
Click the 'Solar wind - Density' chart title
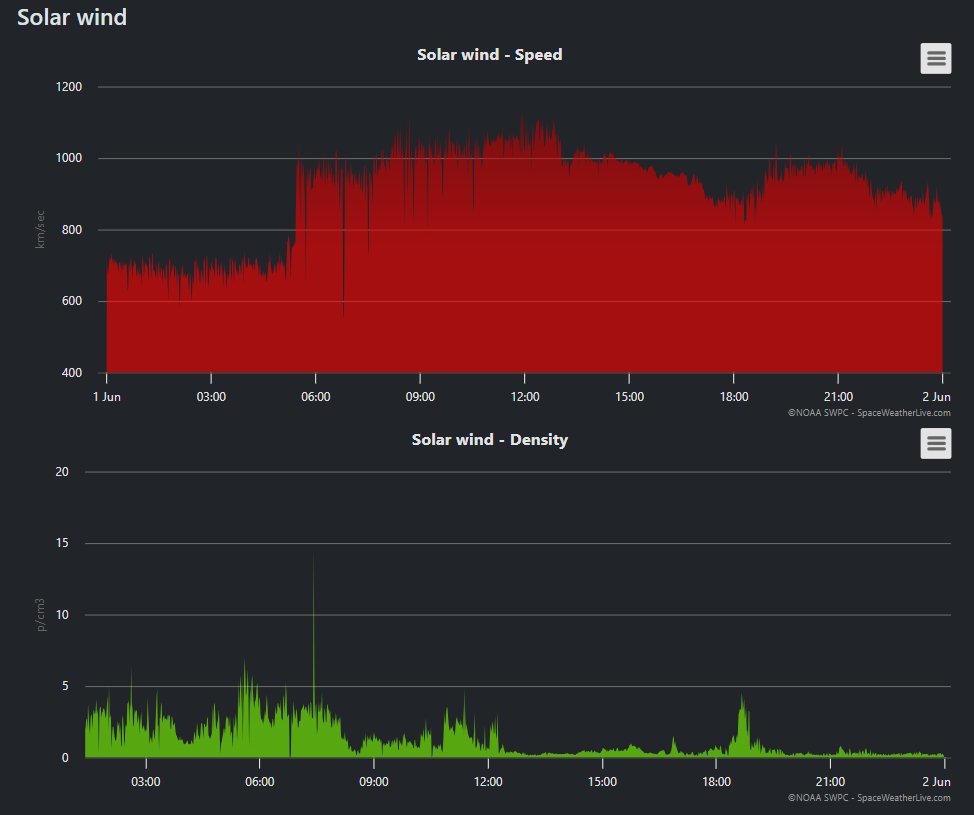point(489,440)
